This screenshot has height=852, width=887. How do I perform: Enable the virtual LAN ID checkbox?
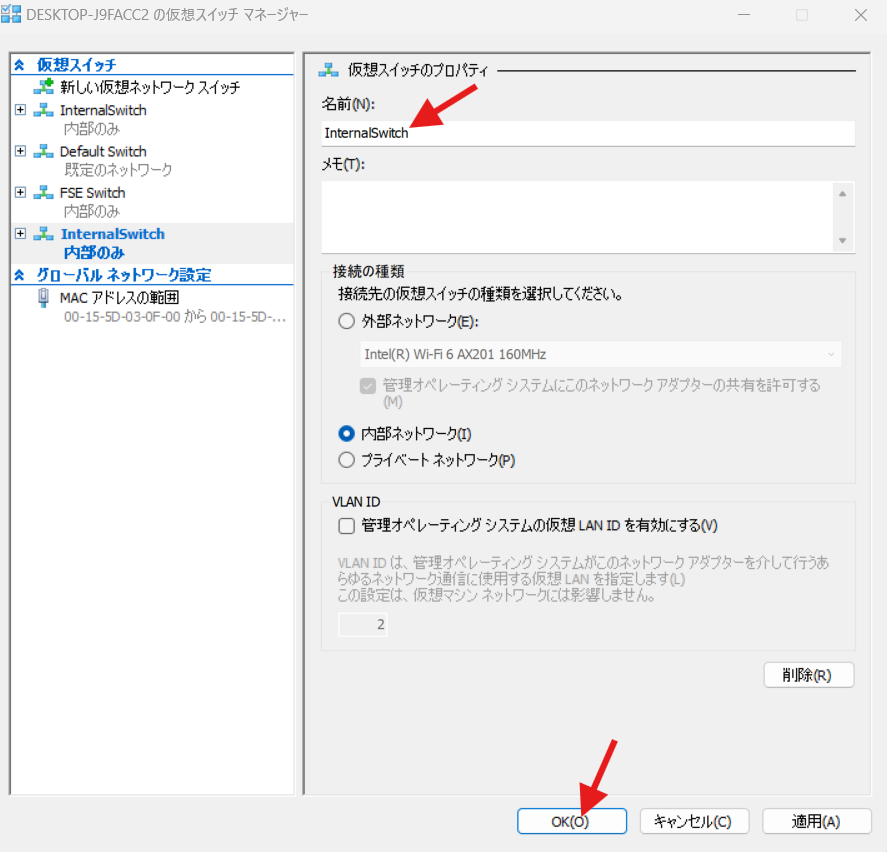[x=347, y=526]
